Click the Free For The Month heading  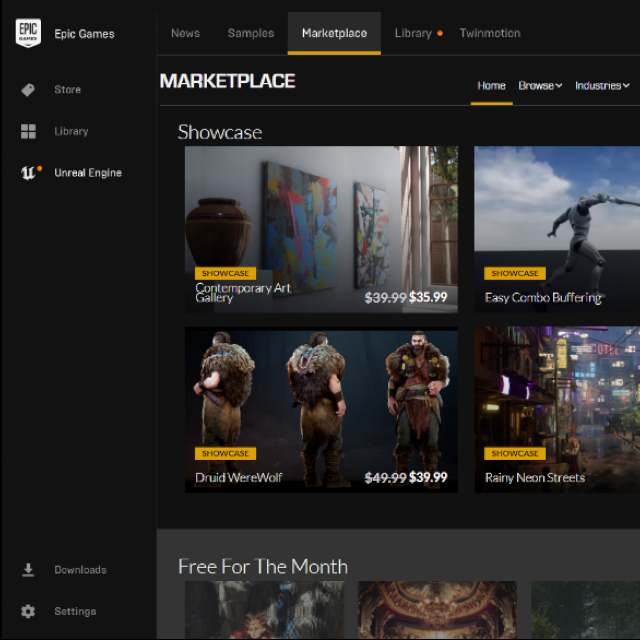pyautogui.click(x=263, y=567)
